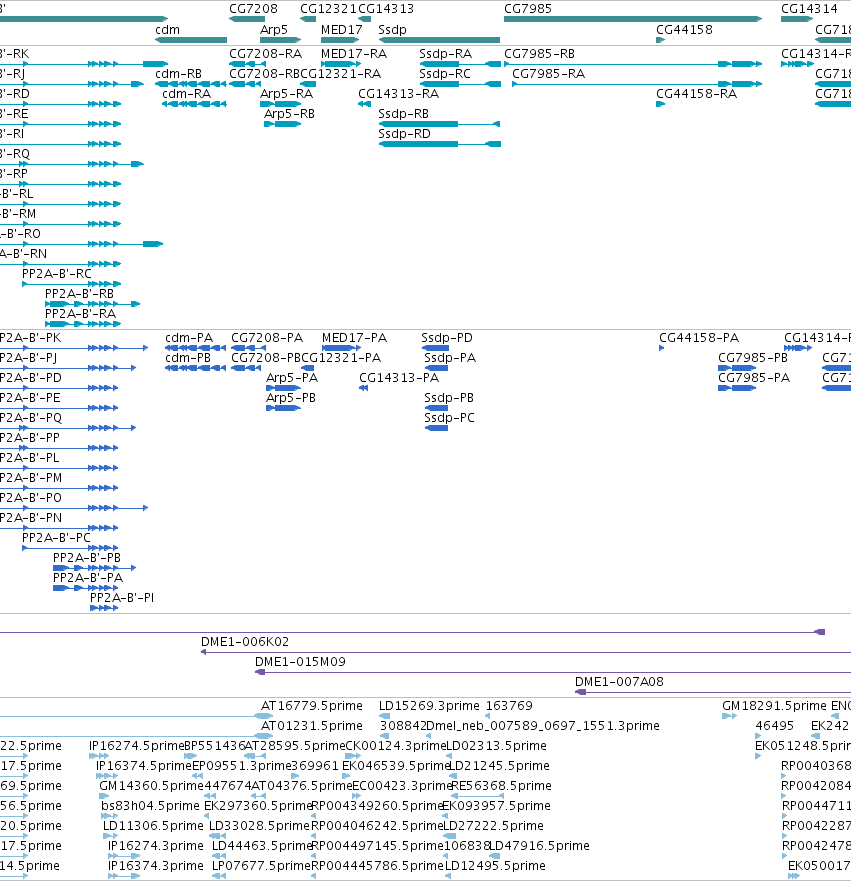851x881 pixels.
Task: Click the Arp5-PA protein label
Action: click(x=292, y=378)
